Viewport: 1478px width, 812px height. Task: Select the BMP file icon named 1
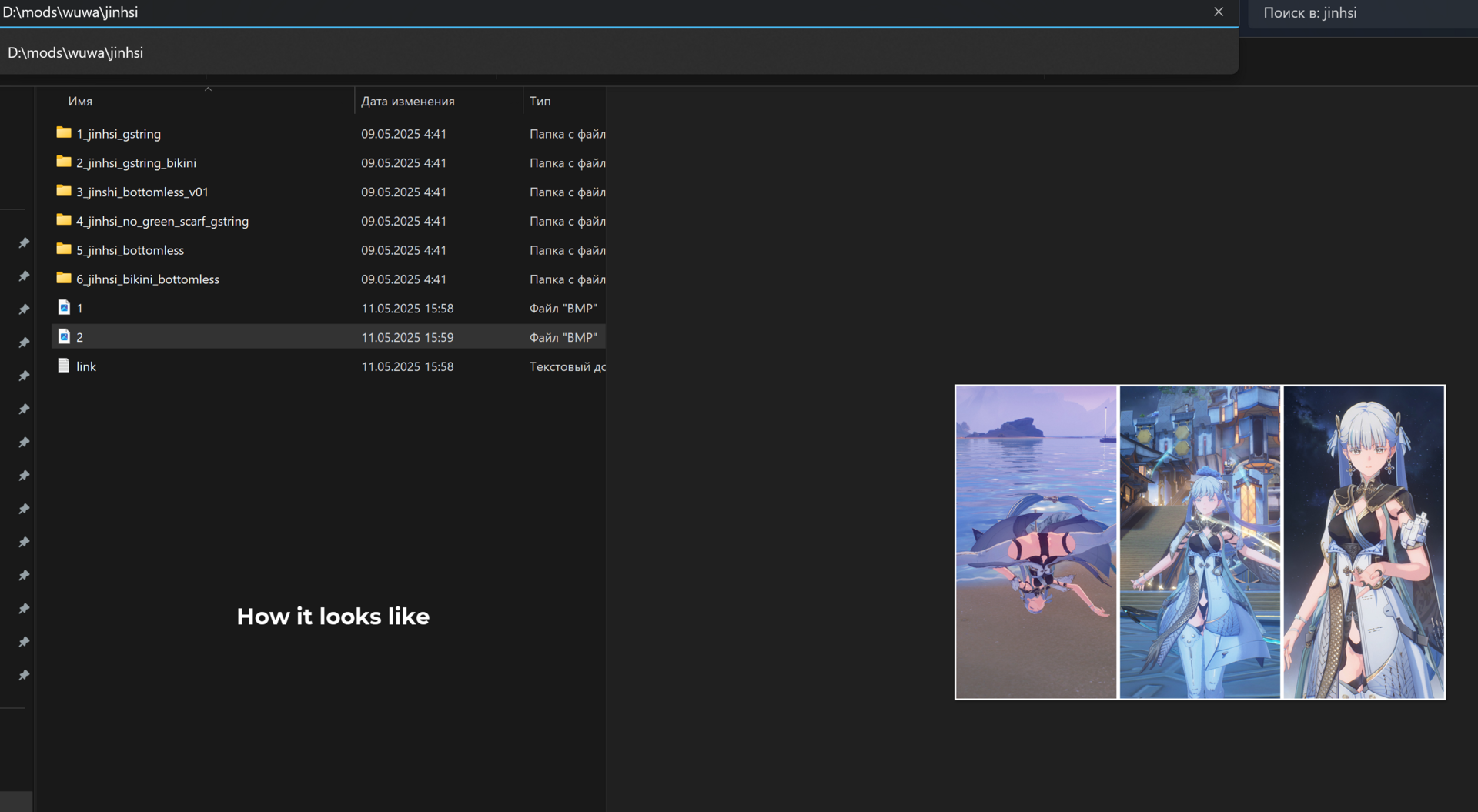(x=64, y=308)
